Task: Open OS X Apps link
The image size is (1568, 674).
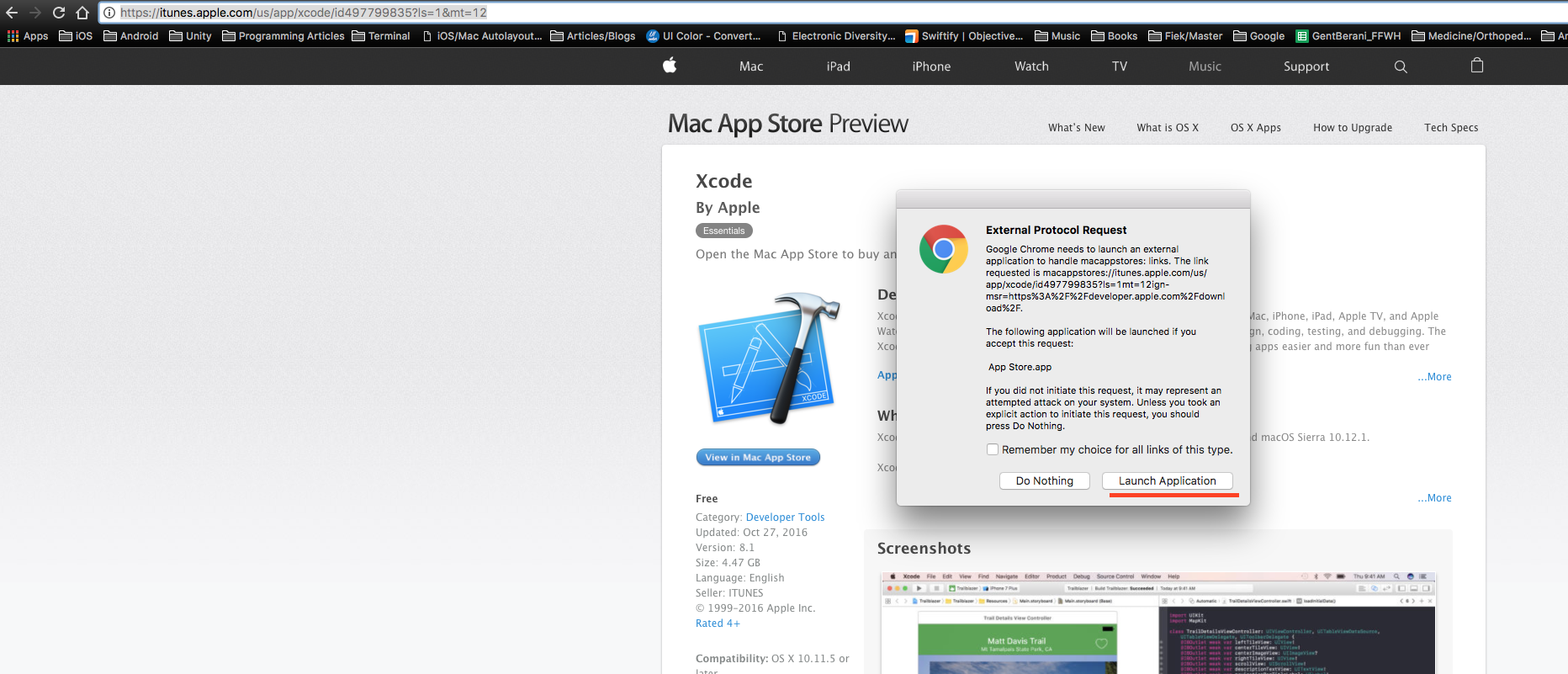Action: [x=1256, y=128]
